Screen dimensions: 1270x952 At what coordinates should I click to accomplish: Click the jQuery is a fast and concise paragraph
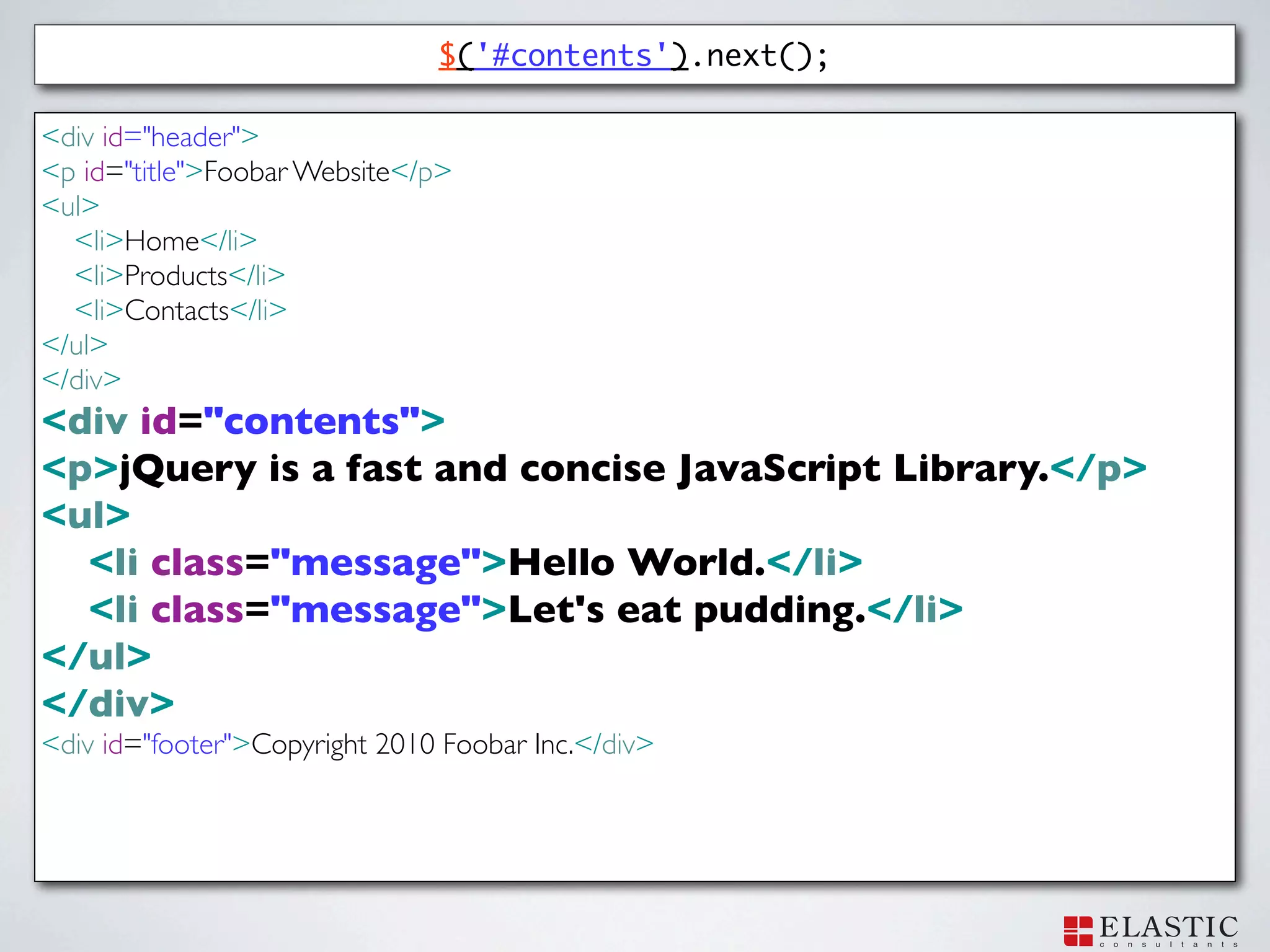pyautogui.click(x=594, y=469)
